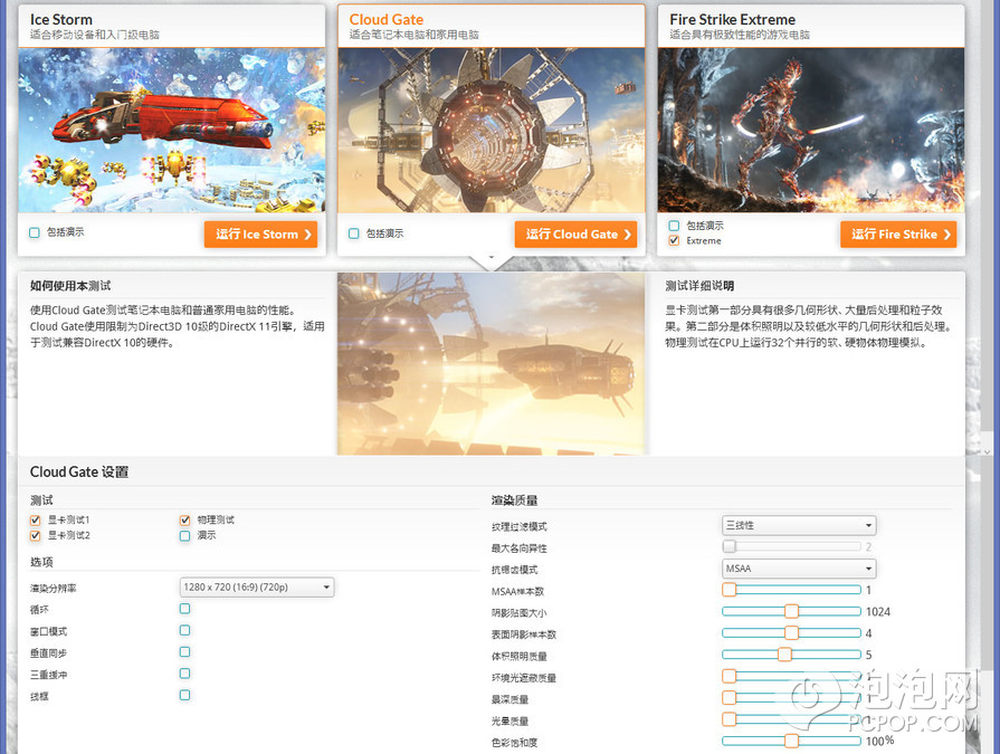Click the MSAA样本数 slider
Image resolution: width=1000 pixels, height=754 pixels.
[791, 589]
